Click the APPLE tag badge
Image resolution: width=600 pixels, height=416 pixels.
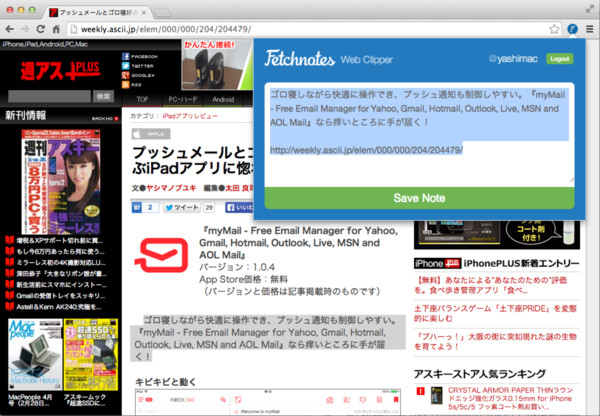[x=151, y=134]
